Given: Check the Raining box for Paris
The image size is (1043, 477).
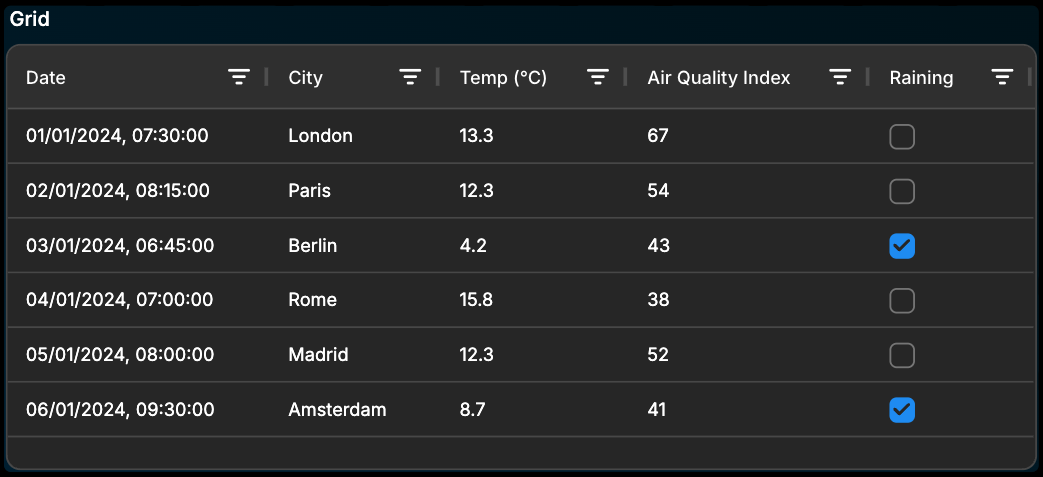Looking at the screenshot, I should click(902, 192).
